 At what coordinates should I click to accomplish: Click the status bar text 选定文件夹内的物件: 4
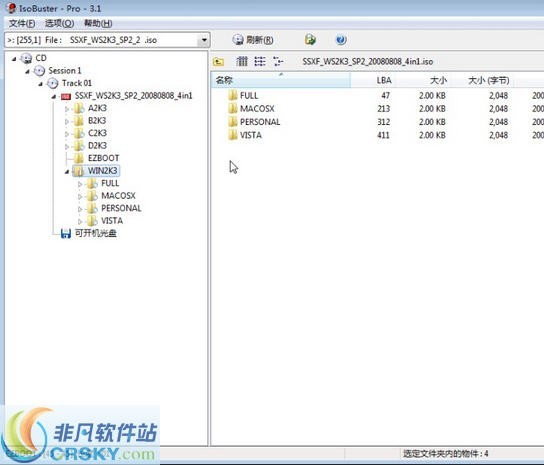click(x=445, y=453)
